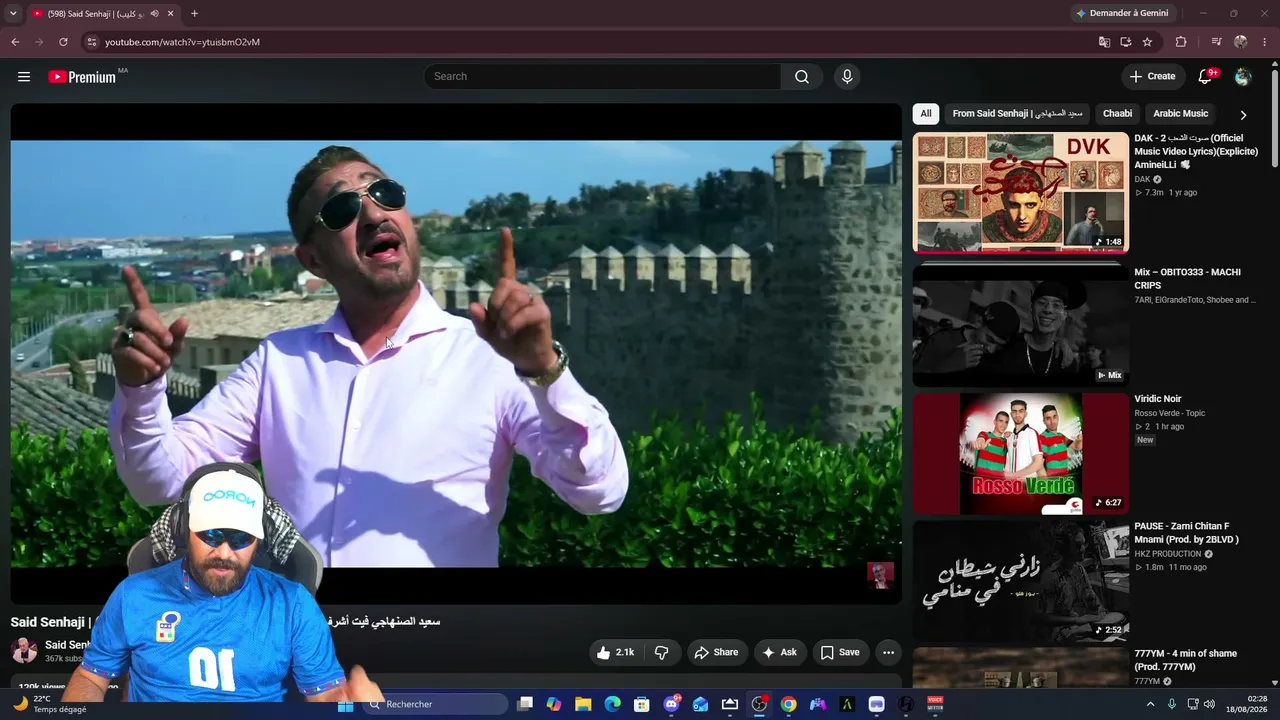Start voice search with microphone icon

point(847,77)
